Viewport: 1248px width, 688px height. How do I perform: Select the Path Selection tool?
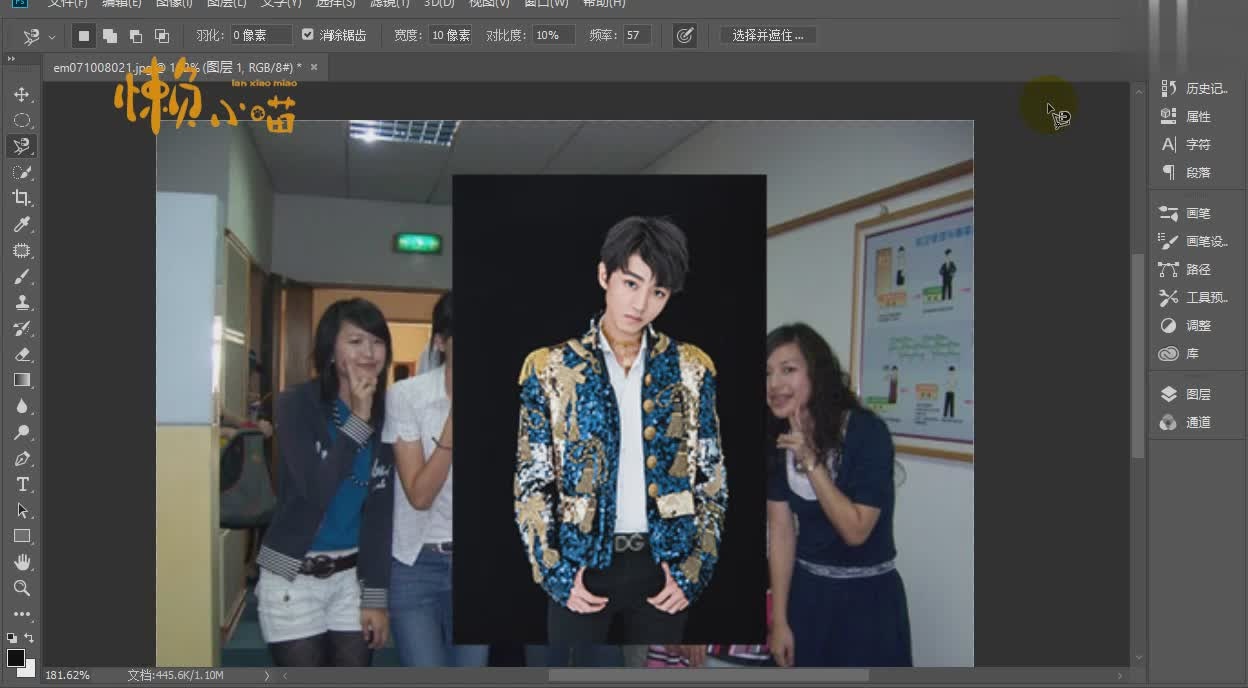pos(21,510)
